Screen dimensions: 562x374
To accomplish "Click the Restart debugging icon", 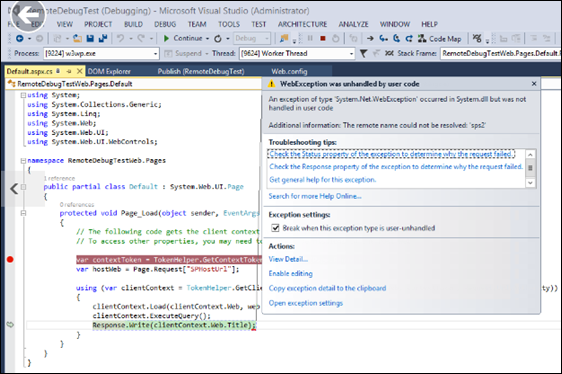I will pos(335,38).
